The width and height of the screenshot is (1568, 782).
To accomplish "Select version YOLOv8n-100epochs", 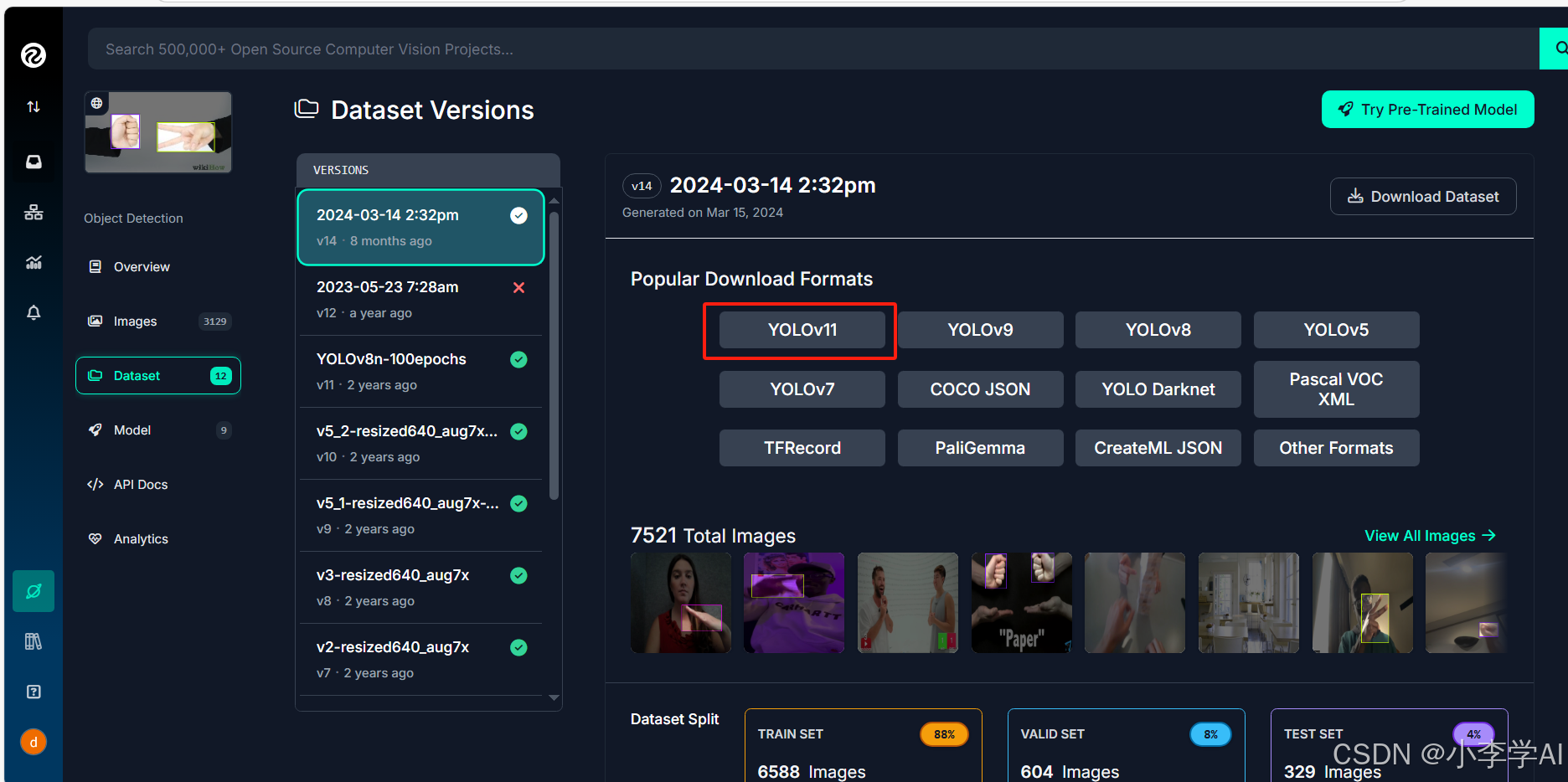I will [421, 372].
